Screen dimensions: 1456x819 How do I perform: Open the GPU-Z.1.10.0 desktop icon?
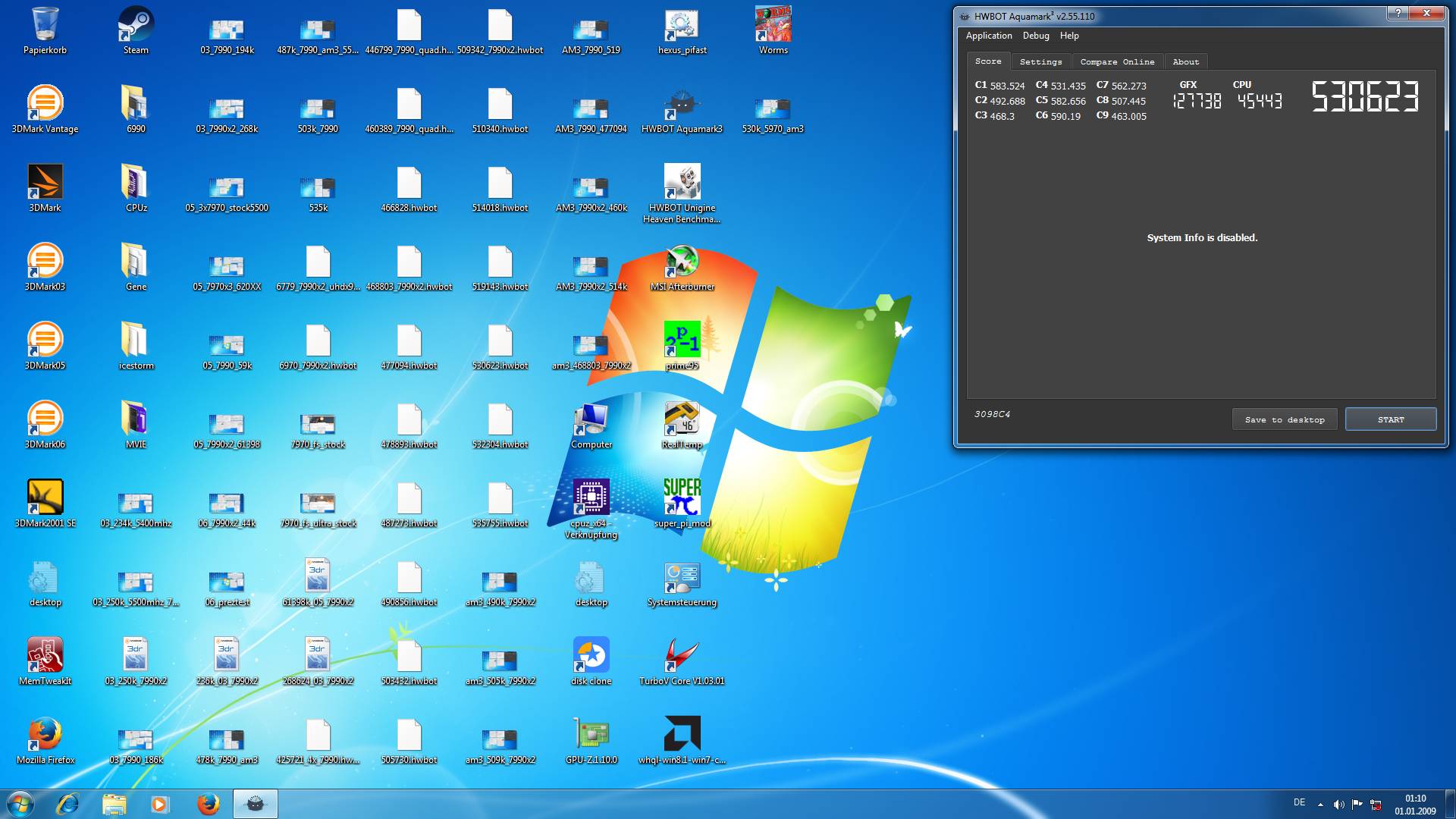(x=591, y=740)
